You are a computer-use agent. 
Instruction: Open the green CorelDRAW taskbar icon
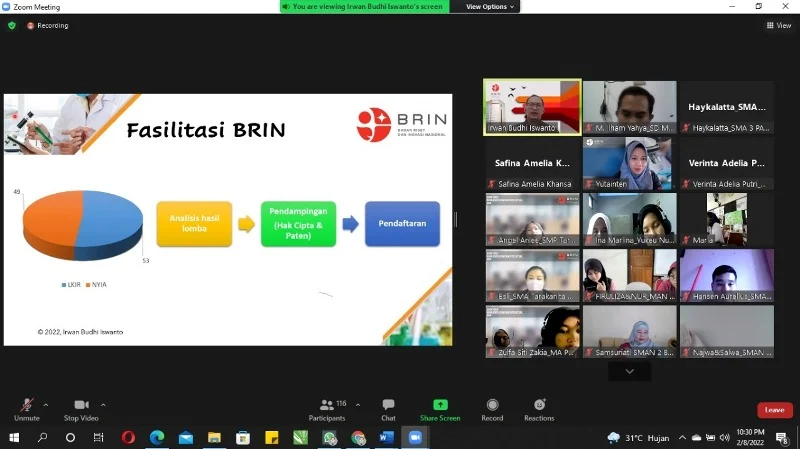click(301, 437)
